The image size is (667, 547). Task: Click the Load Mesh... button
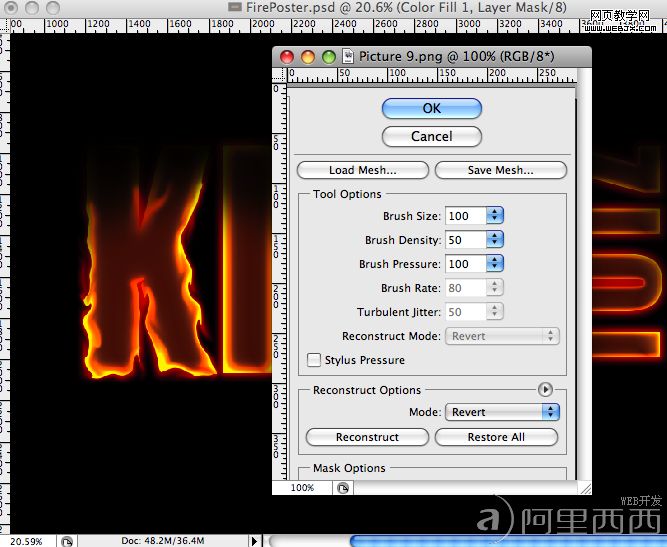click(363, 170)
